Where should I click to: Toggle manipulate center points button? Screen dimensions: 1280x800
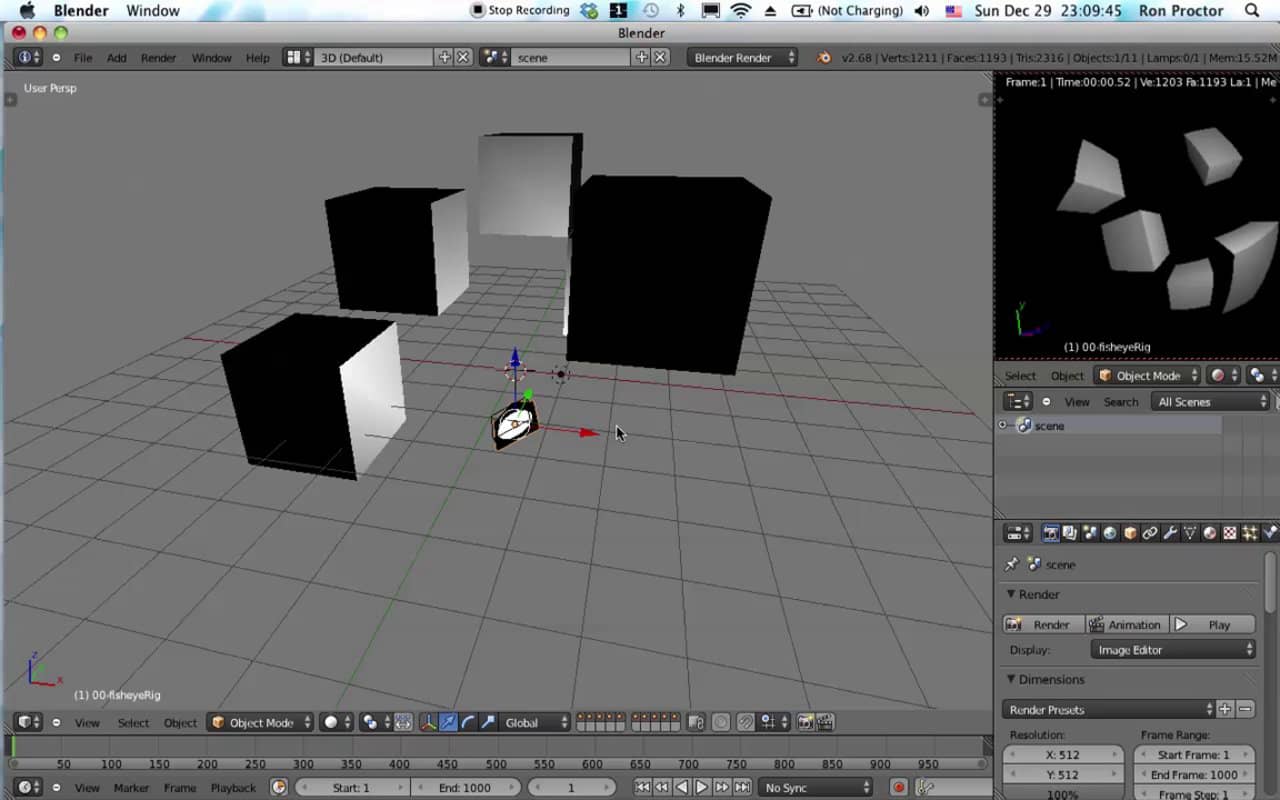click(x=403, y=722)
